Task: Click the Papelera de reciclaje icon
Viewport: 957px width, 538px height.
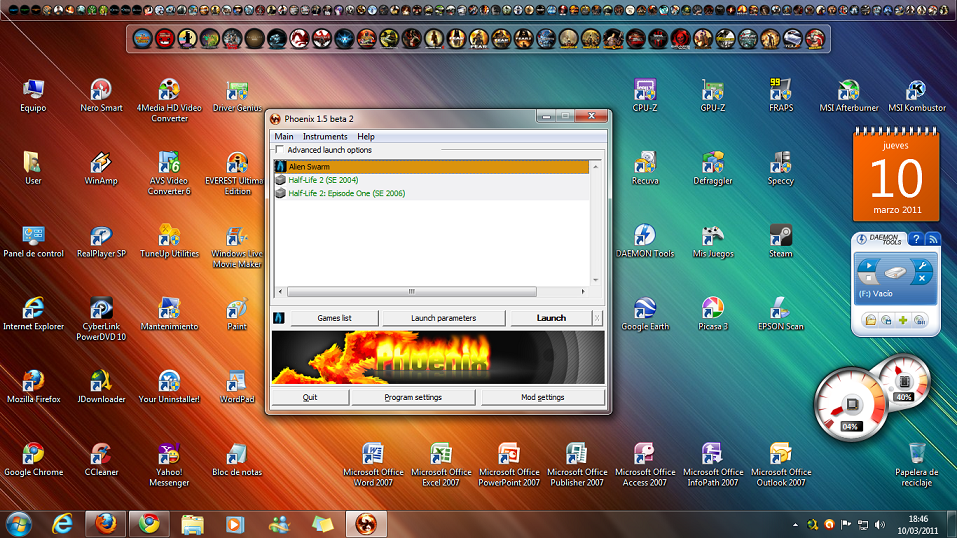Action: pyautogui.click(x=917, y=464)
